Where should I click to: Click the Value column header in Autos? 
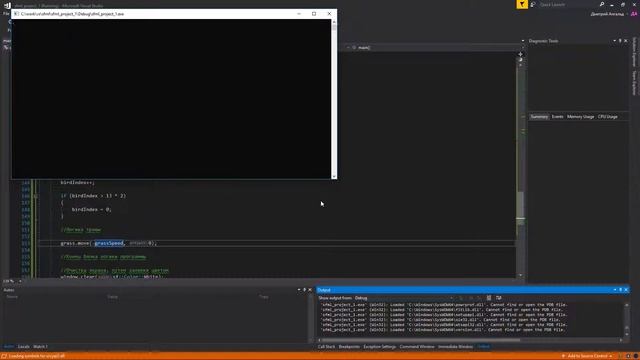113,297
